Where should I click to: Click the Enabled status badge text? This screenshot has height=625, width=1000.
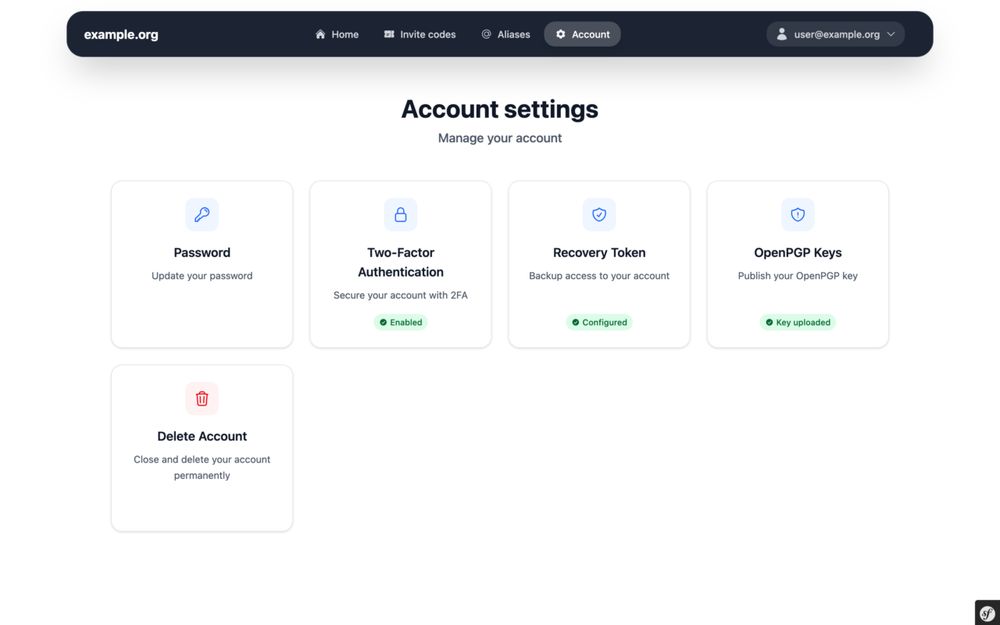[x=406, y=322]
